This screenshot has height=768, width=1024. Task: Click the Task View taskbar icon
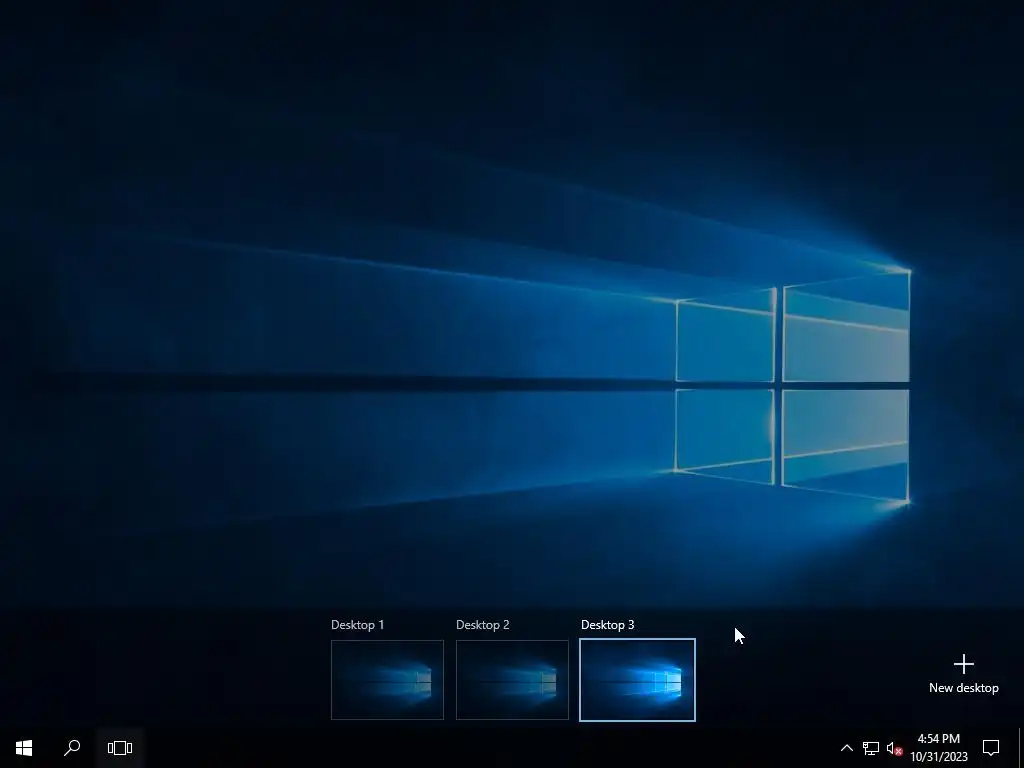coord(120,748)
